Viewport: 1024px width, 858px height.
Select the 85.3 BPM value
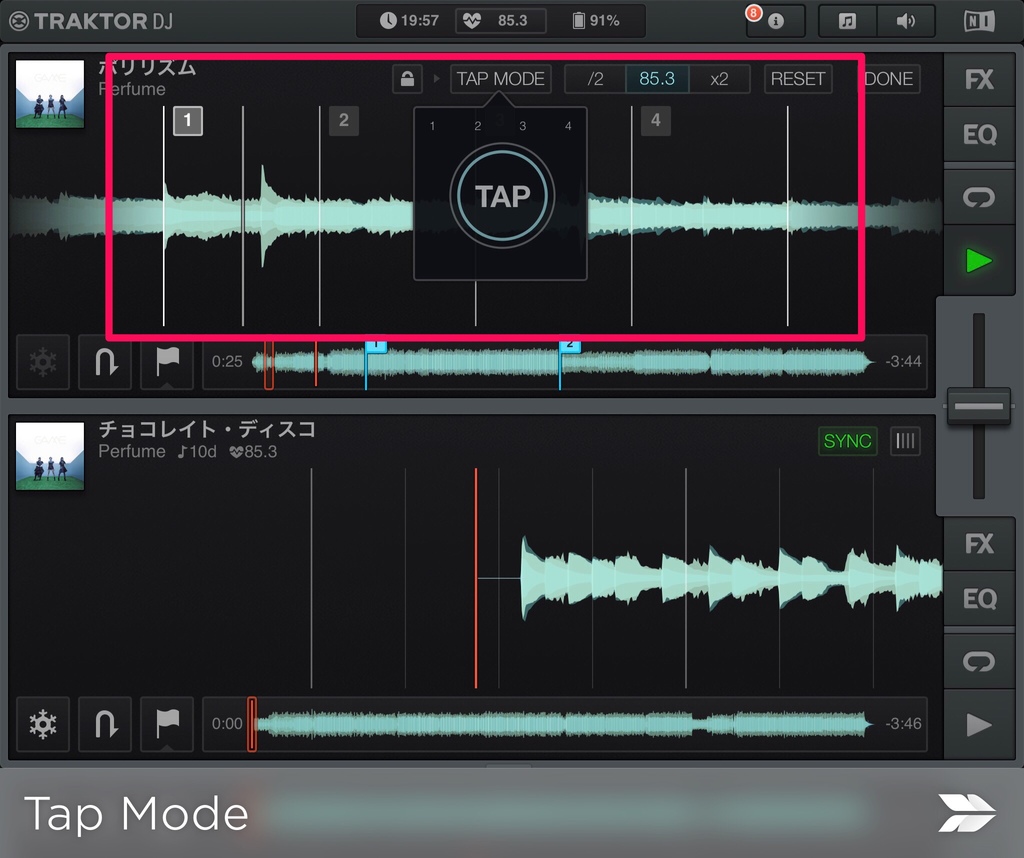[x=657, y=79]
